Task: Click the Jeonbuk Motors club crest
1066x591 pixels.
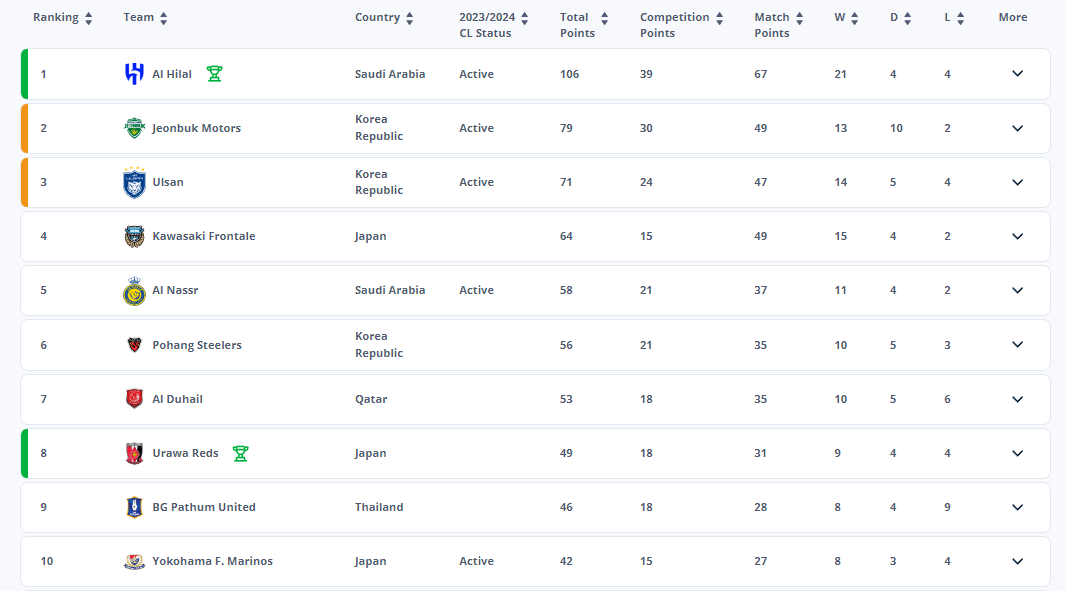Action: pos(134,128)
